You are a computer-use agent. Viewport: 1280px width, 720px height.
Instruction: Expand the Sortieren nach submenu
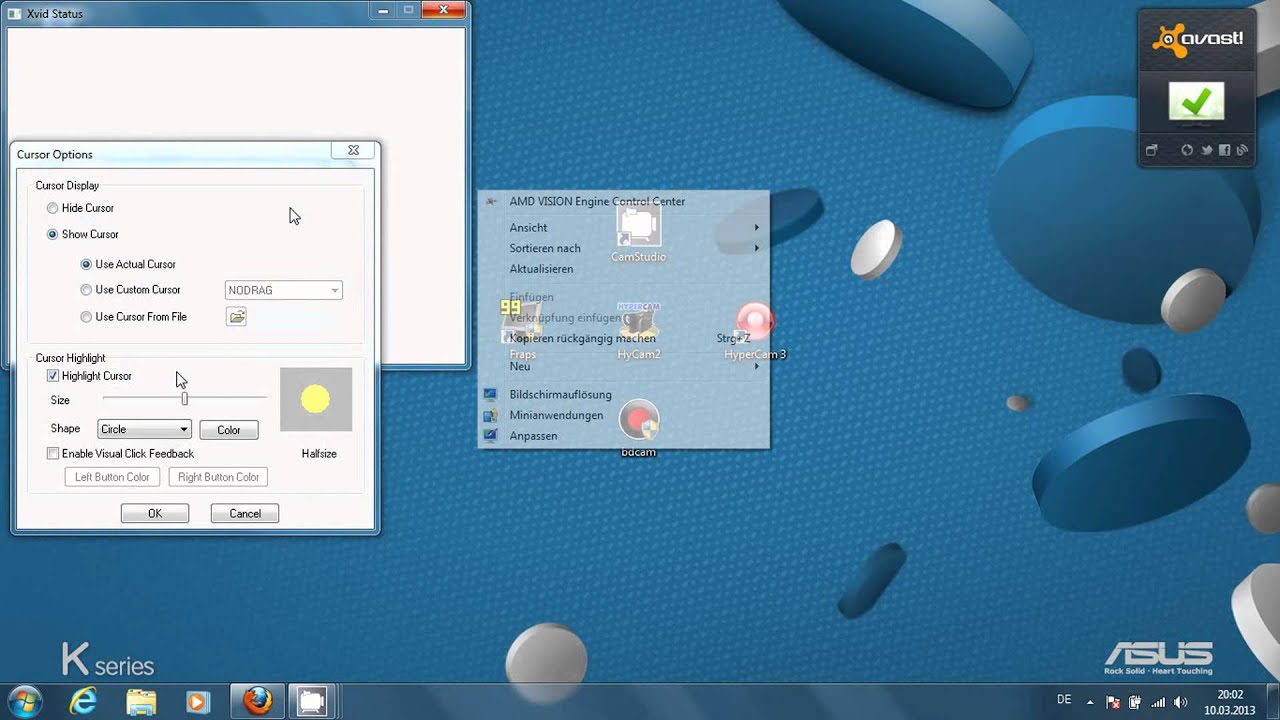click(624, 248)
